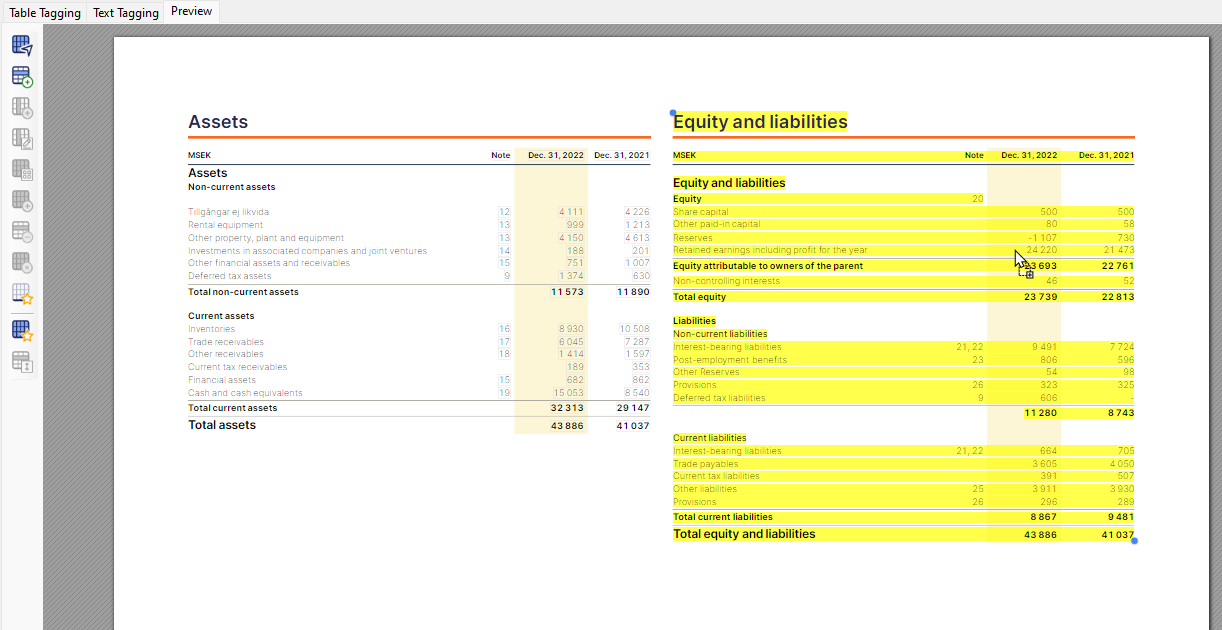Click the 'Post-employment benefits' label
Viewport: 1222px width, 630px height.
730,360
